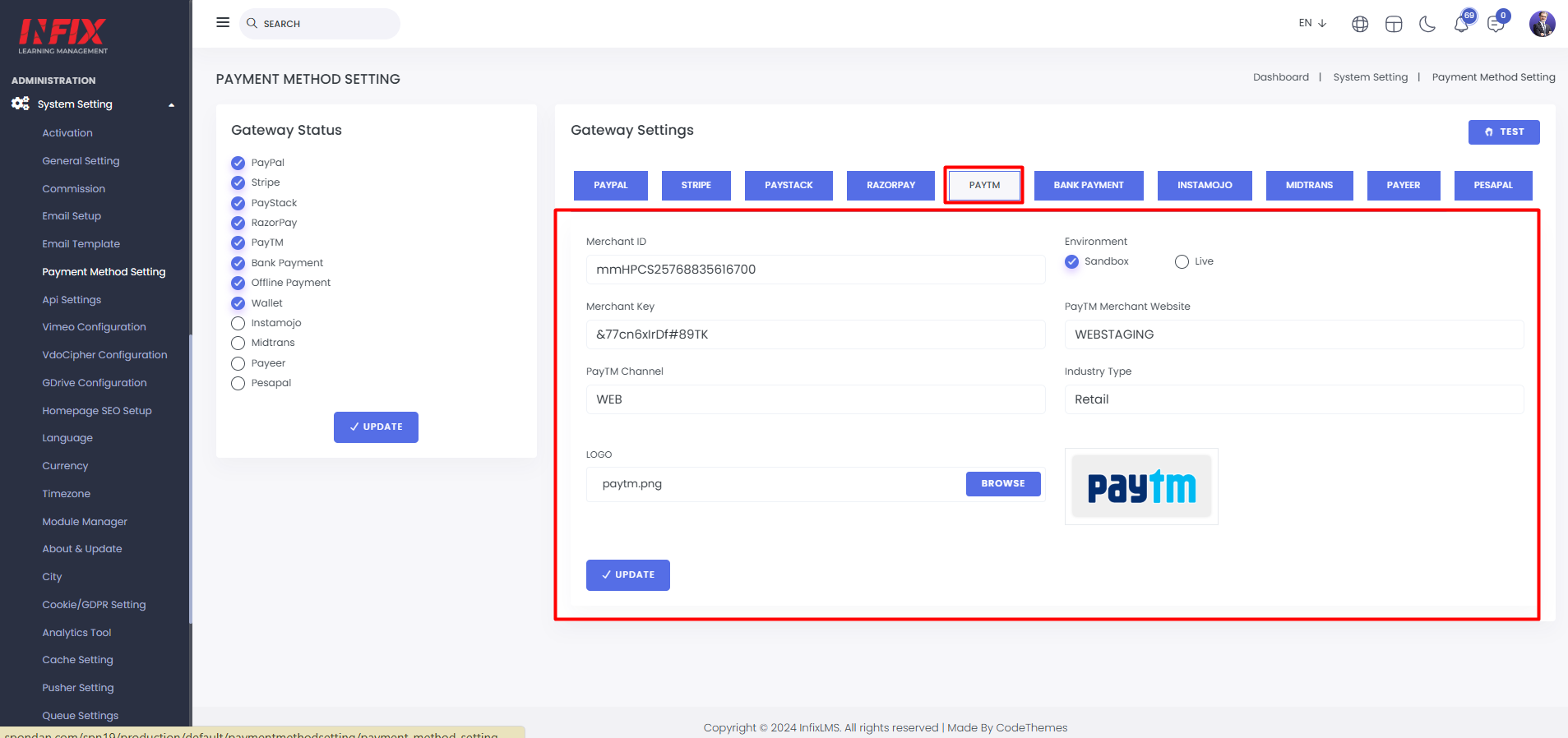Switch to the PAYSTACK tab
The width and height of the screenshot is (1568, 738).
click(789, 186)
